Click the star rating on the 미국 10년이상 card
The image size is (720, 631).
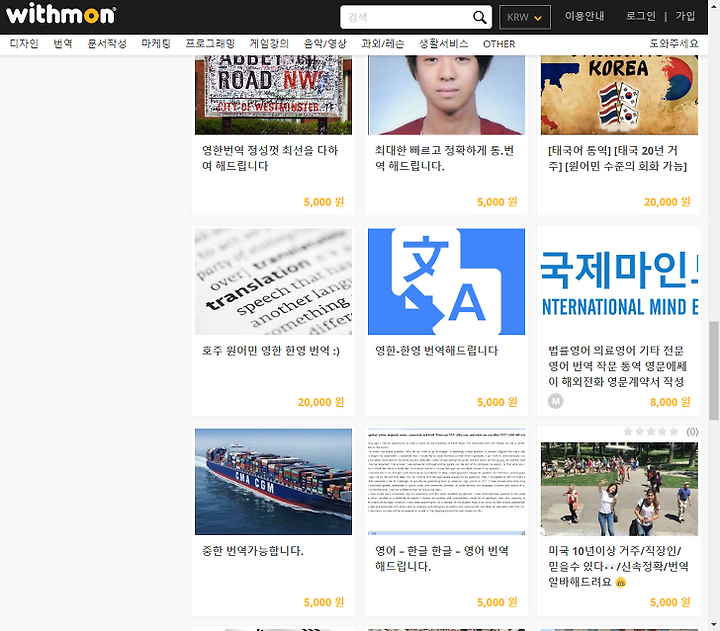651,432
